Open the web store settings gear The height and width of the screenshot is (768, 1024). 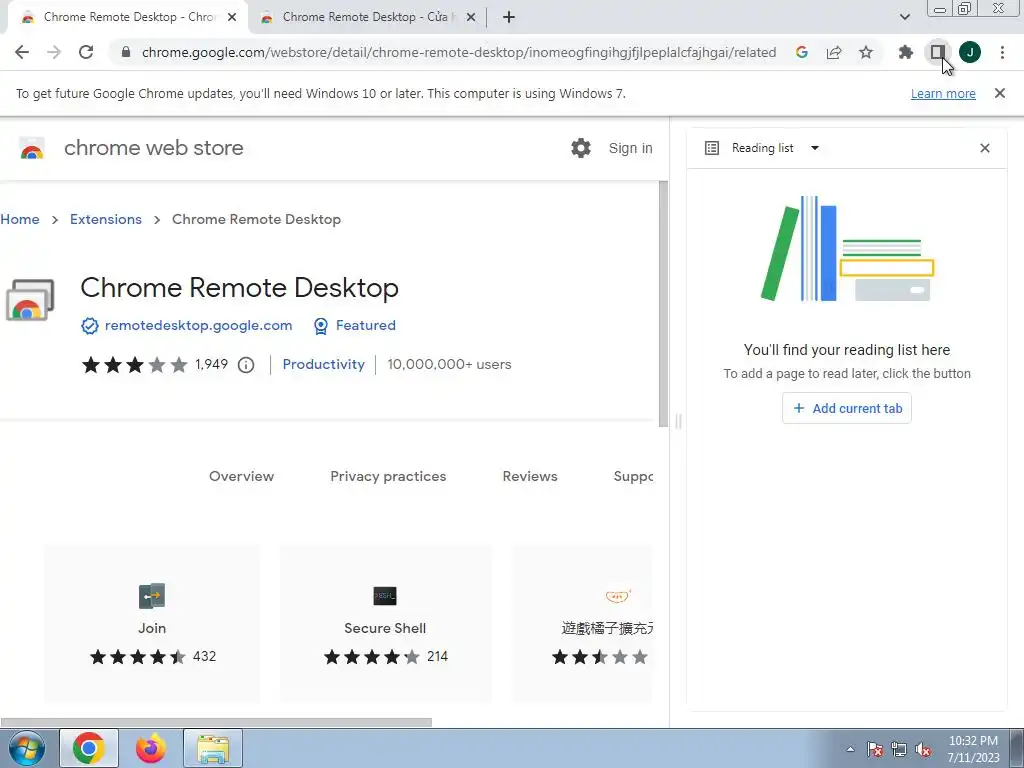coord(581,148)
